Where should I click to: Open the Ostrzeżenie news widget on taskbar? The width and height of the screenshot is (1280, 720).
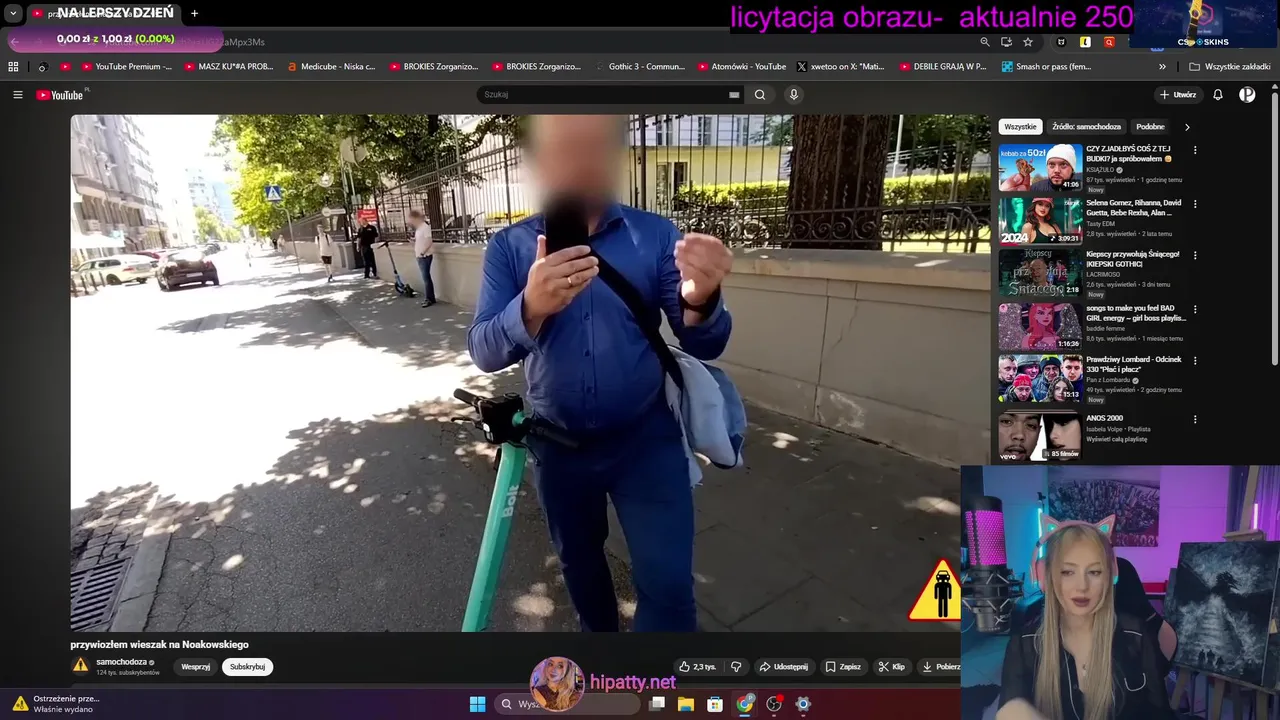55,704
